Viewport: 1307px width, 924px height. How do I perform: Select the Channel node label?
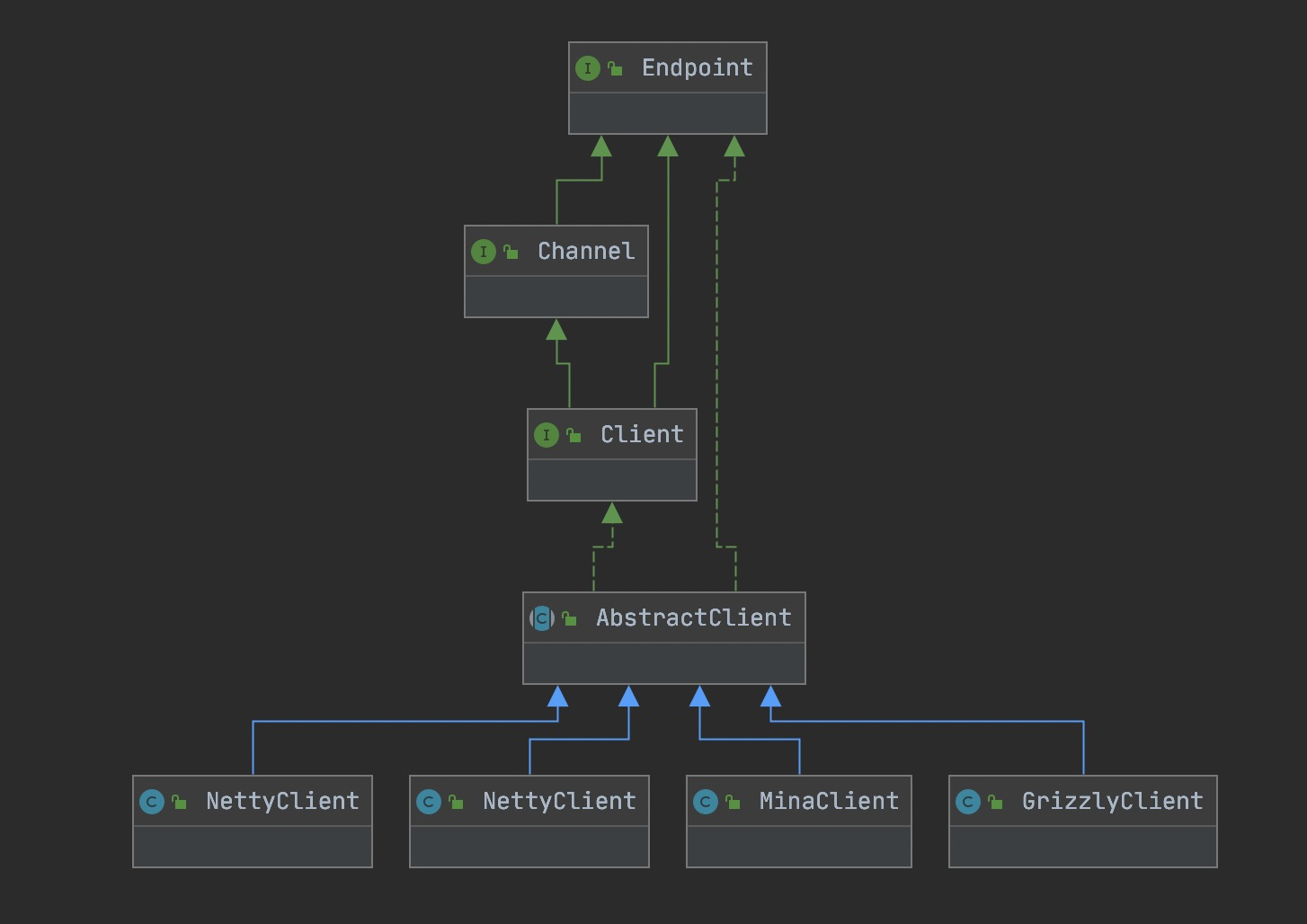585,252
